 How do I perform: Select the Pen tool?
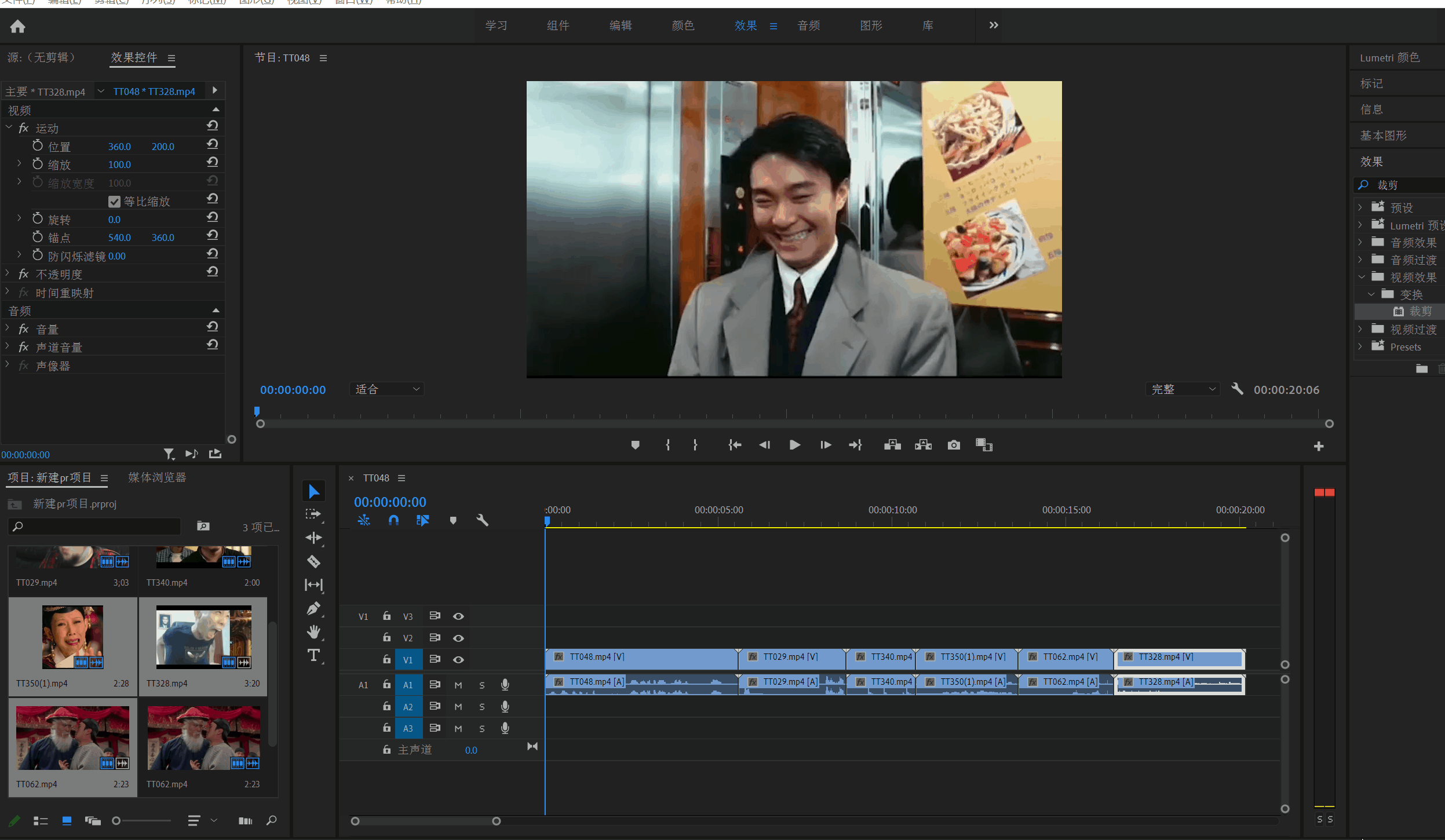click(x=313, y=608)
